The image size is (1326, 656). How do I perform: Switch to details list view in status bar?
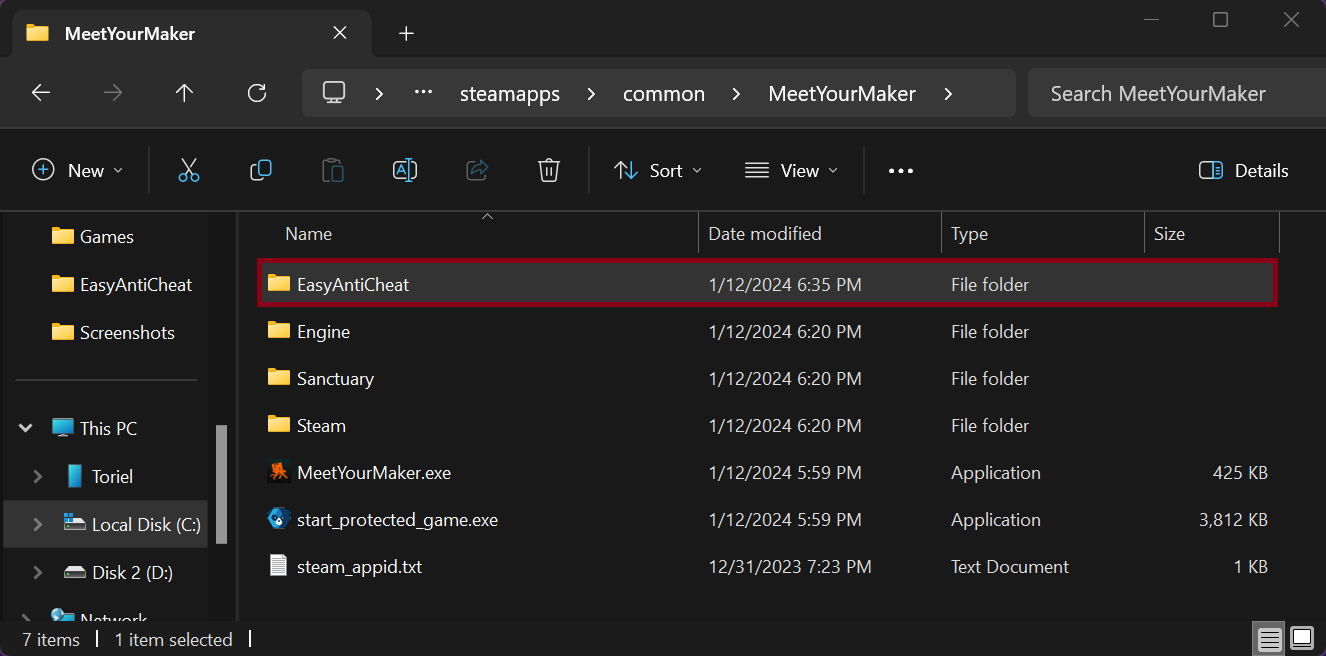tap(1269, 638)
